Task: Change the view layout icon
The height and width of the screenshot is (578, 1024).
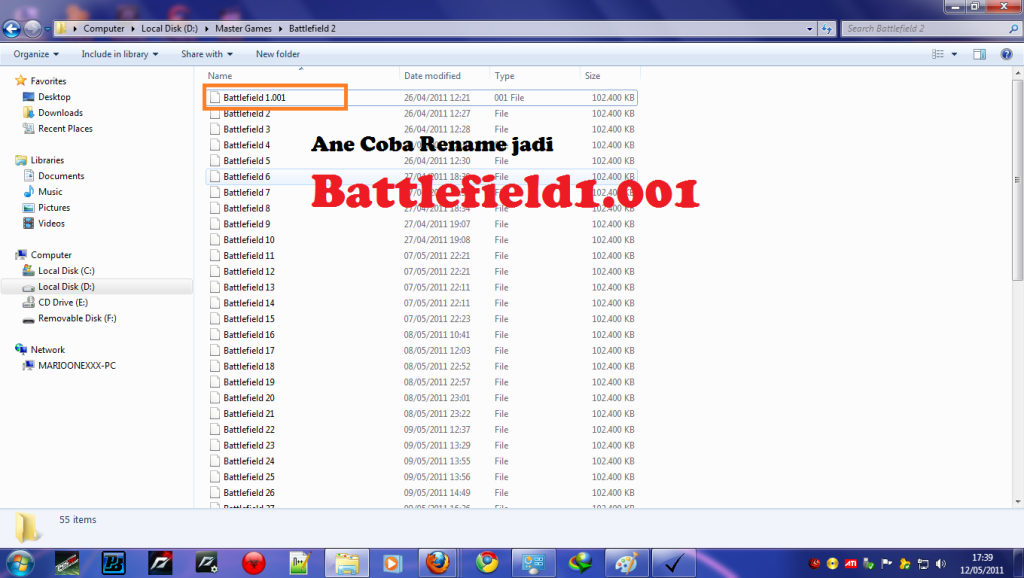Action: [x=938, y=54]
